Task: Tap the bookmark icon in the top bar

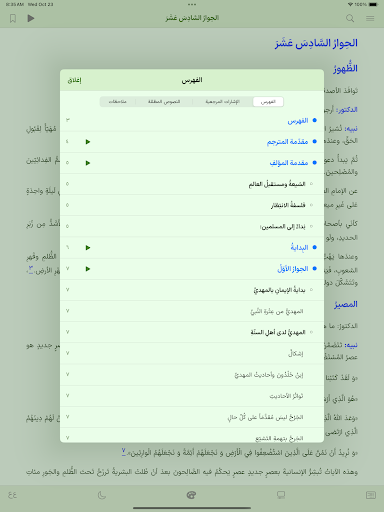Action: pyautogui.click(x=13, y=18)
